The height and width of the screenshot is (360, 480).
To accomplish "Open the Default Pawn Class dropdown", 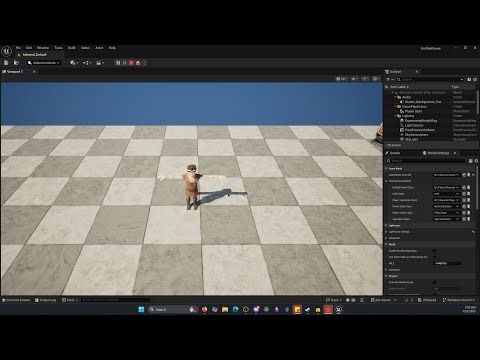I will (x=447, y=187).
